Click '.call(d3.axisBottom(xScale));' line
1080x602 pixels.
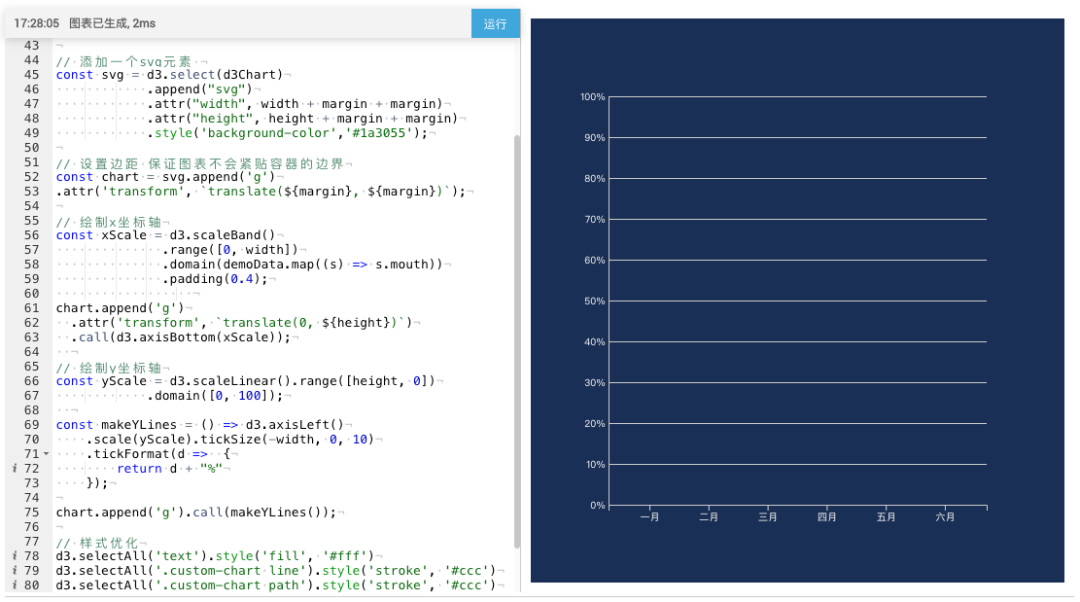pos(180,338)
